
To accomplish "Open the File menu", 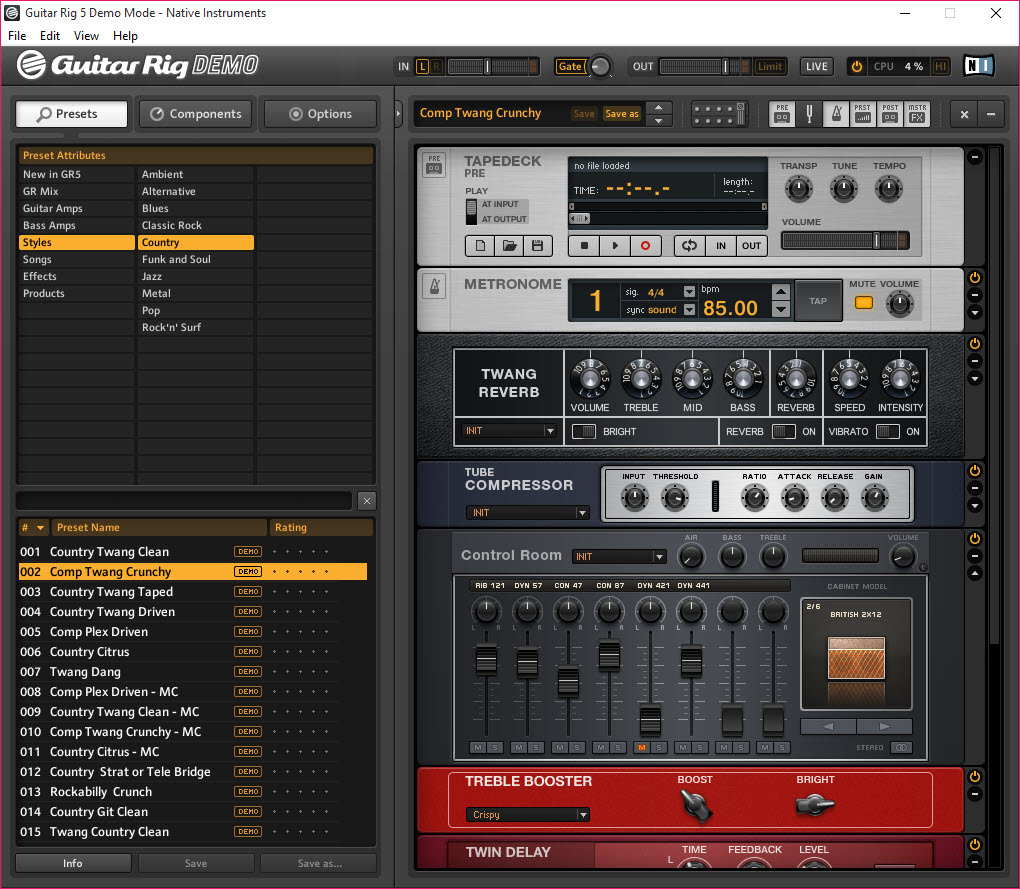I will coord(17,36).
